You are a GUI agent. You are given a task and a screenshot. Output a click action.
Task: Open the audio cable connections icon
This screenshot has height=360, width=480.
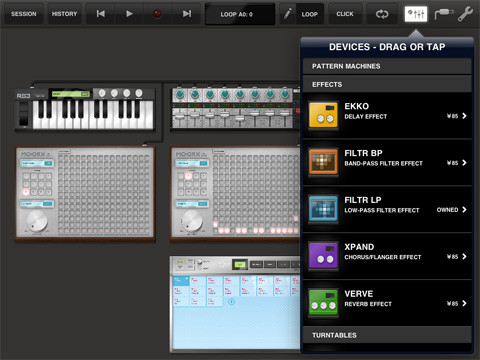click(x=443, y=14)
